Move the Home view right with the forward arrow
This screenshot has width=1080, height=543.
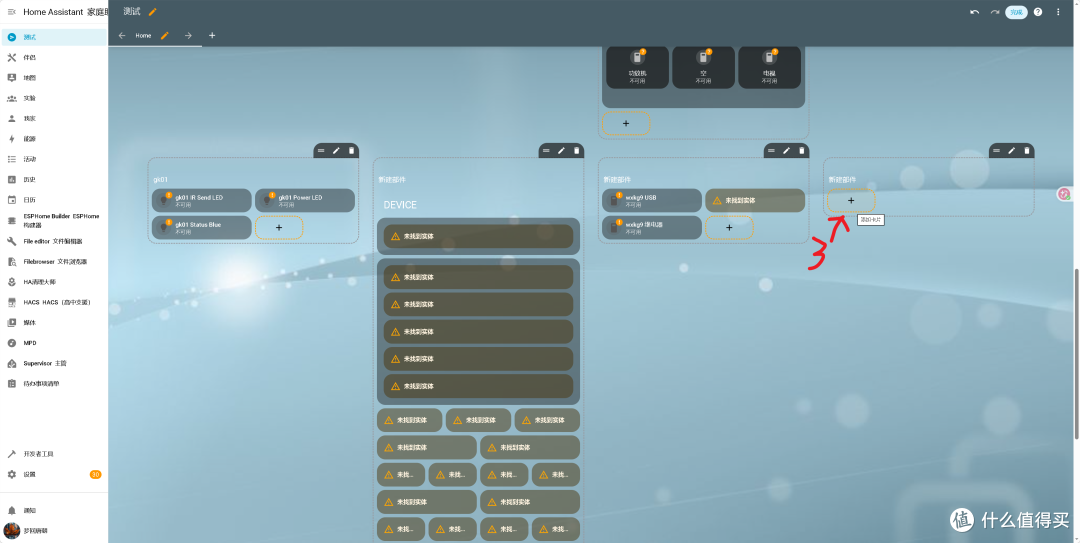coord(188,35)
